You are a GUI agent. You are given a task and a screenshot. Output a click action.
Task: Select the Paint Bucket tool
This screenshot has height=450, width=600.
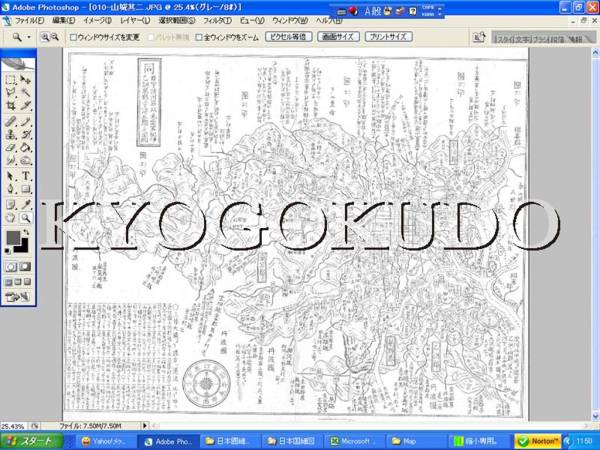coord(26,147)
